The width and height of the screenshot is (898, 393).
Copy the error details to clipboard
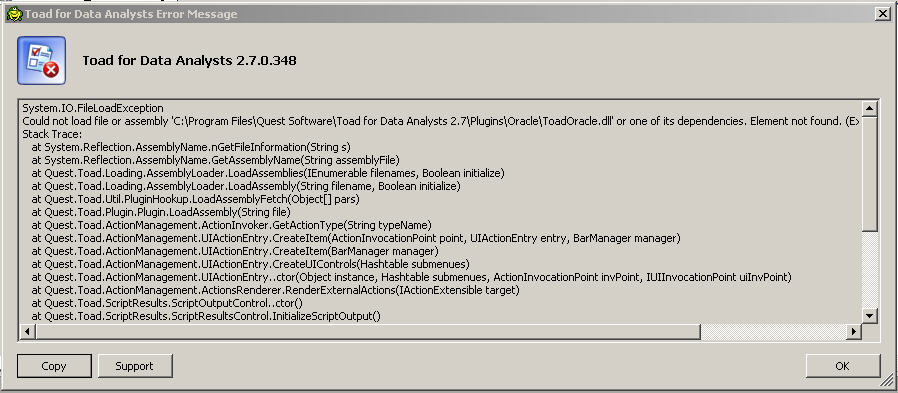pos(54,366)
